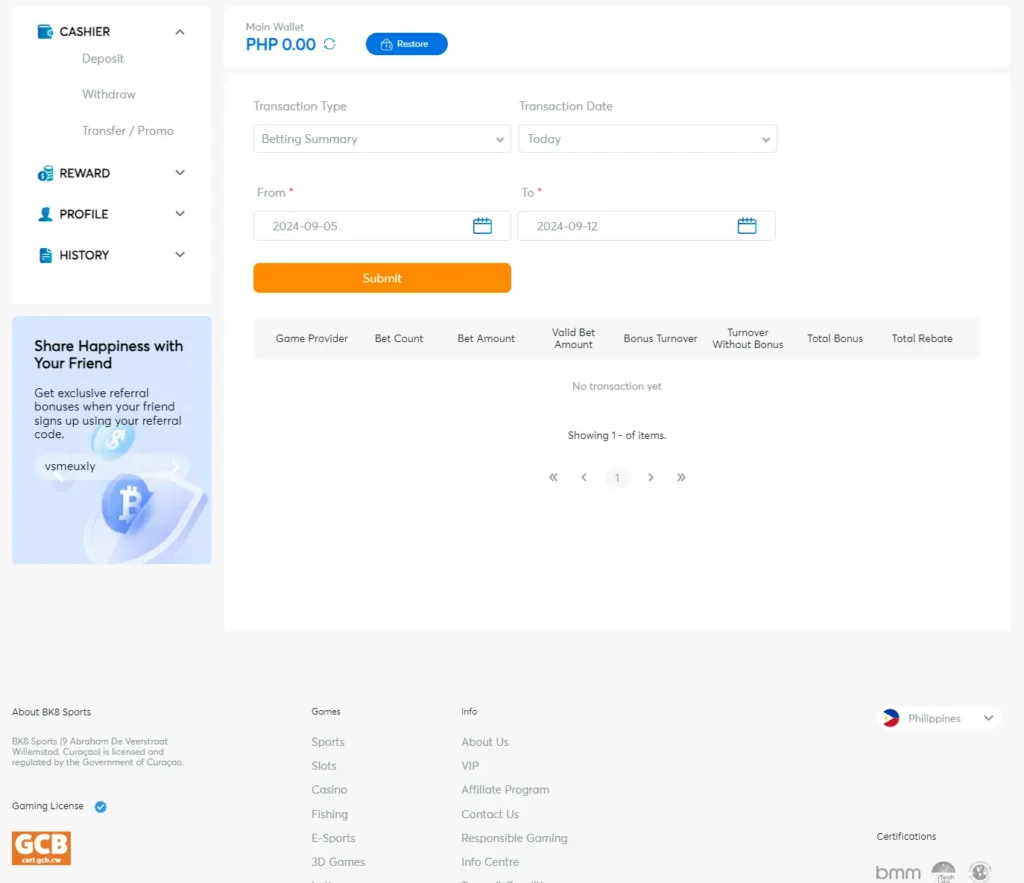
Task: Expand the Reward section
Action: pos(179,172)
